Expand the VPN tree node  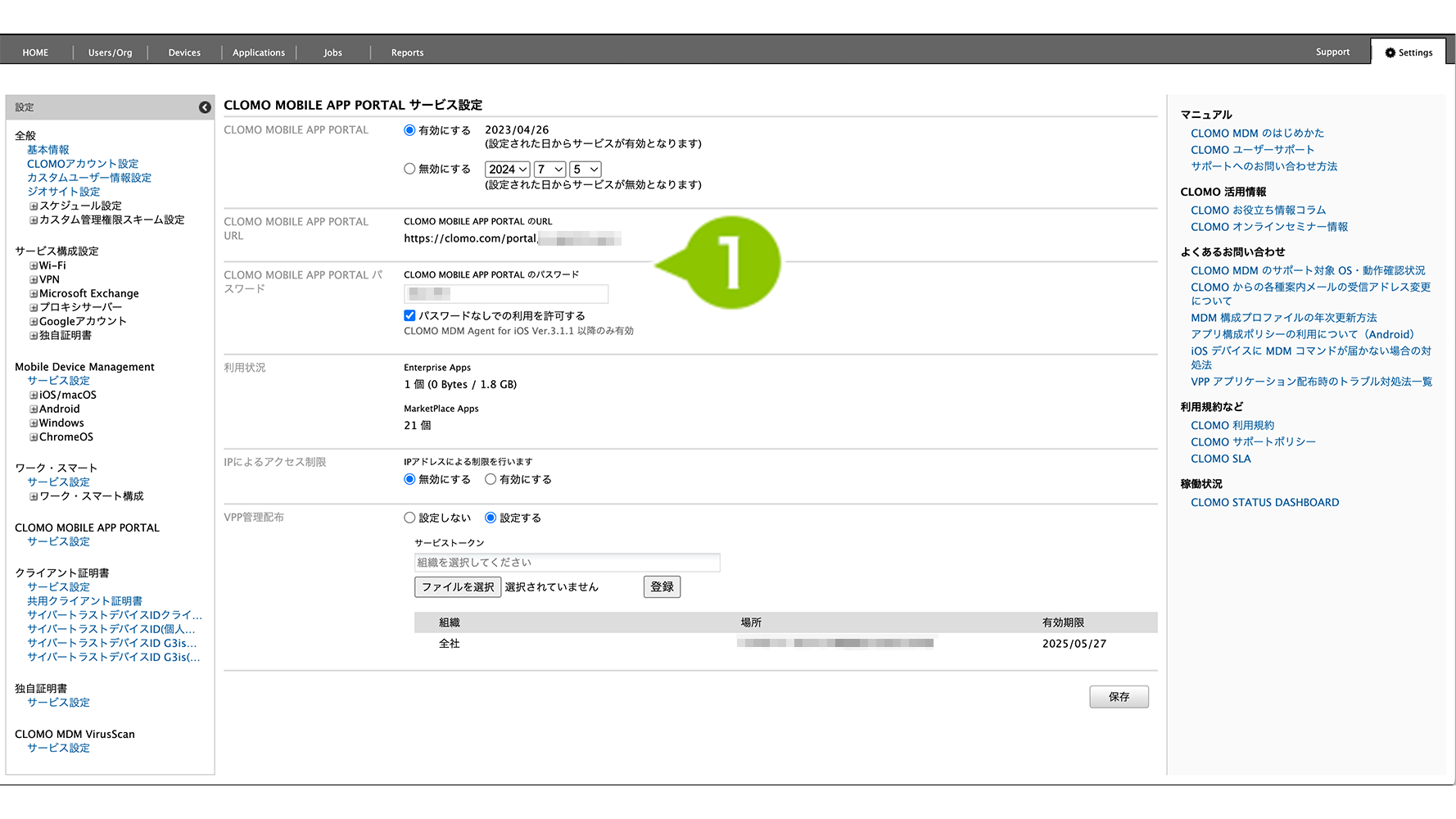coord(34,280)
